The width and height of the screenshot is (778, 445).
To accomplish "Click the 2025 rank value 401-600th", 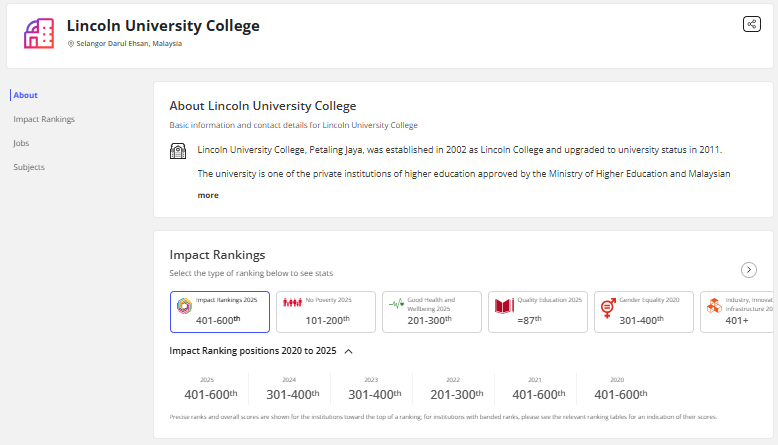I will tap(211, 394).
